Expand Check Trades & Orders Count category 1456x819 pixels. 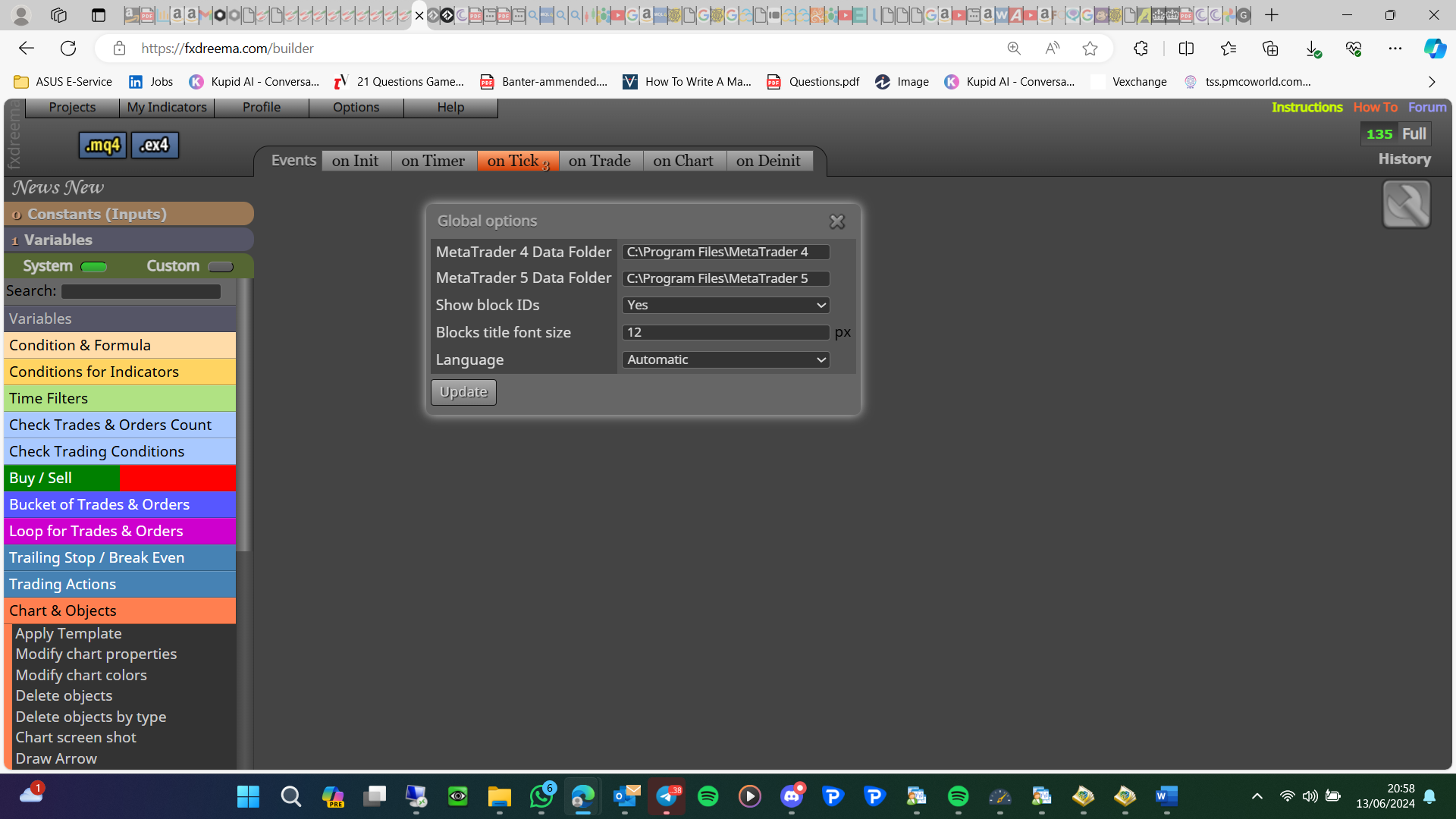click(120, 425)
